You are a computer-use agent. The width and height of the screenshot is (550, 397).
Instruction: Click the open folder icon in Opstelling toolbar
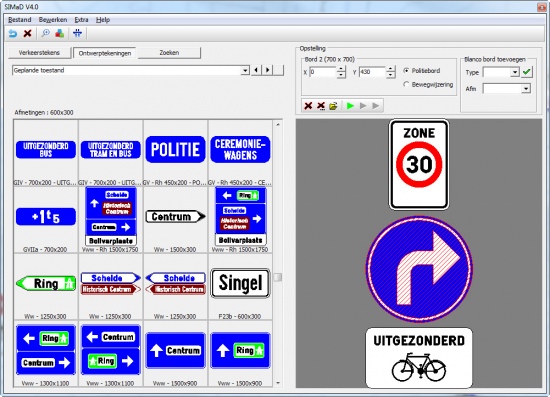[x=334, y=106]
